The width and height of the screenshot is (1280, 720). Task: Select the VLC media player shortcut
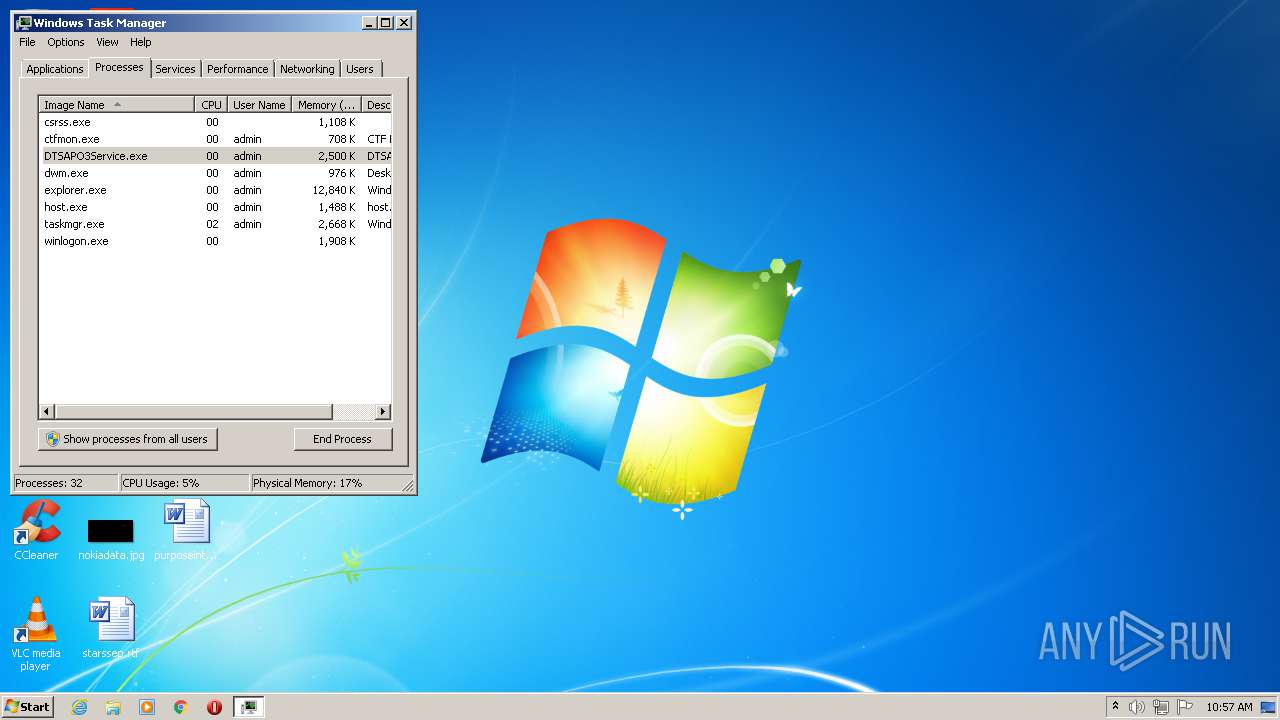(35, 634)
